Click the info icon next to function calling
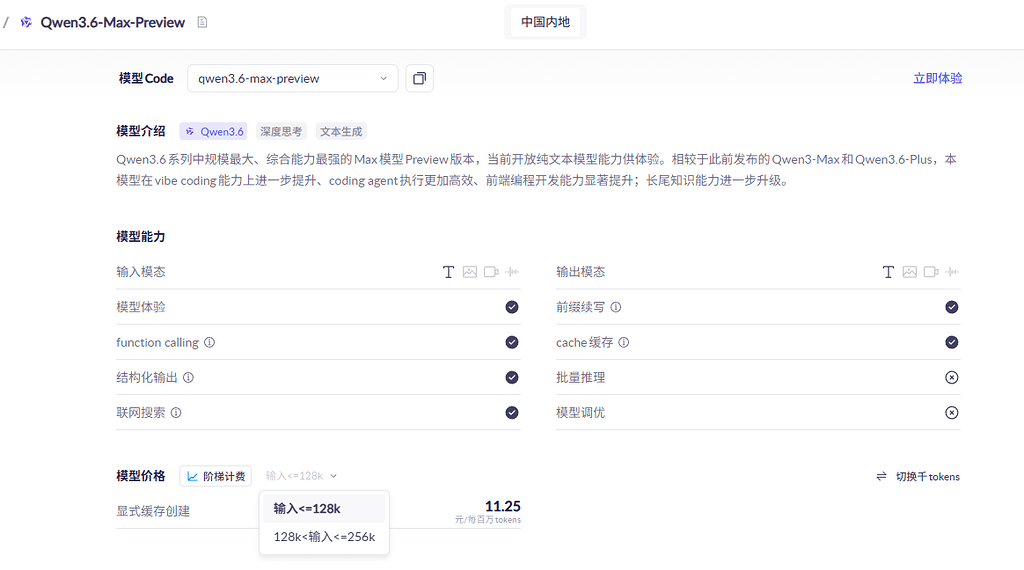 coord(209,342)
